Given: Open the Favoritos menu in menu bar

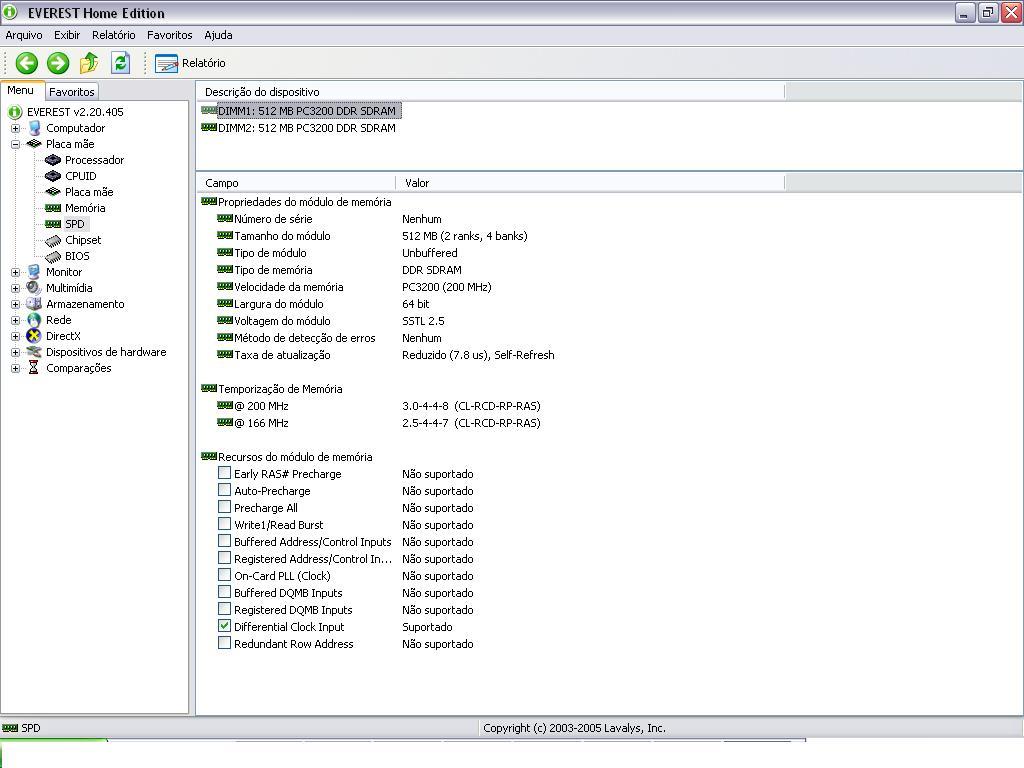Looking at the screenshot, I should point(170,35).
